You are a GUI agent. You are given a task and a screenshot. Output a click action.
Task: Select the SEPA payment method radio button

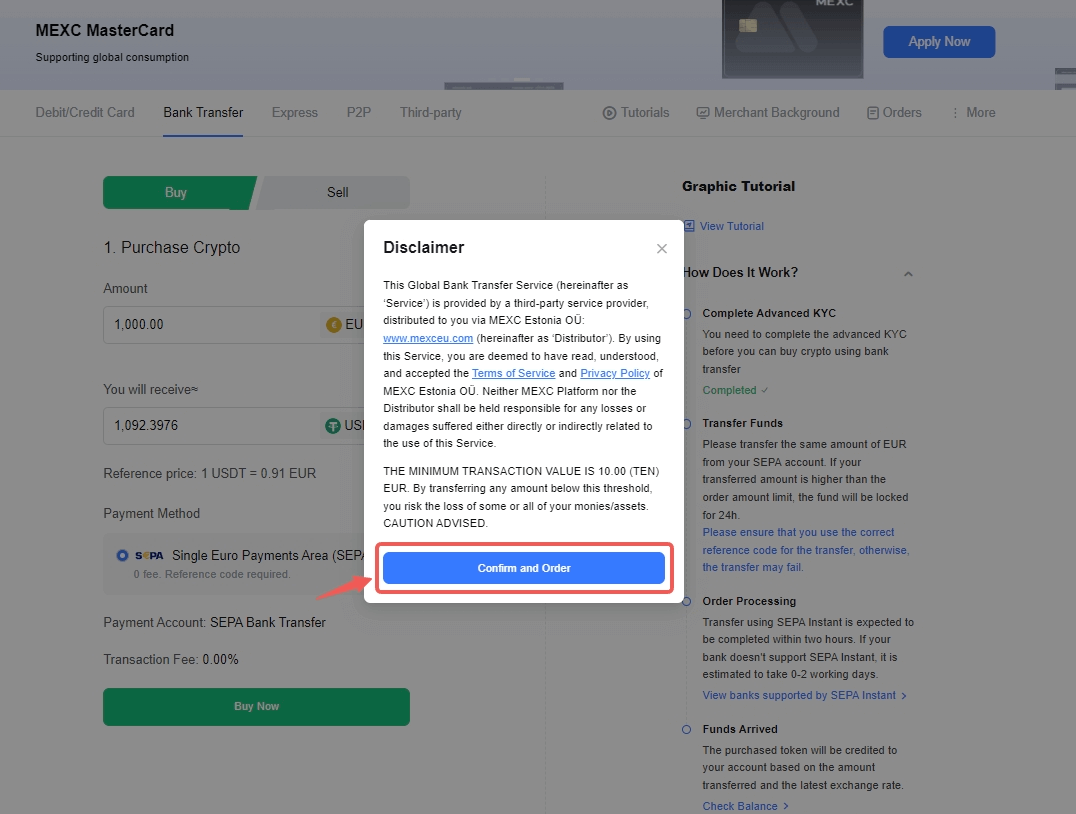coord(122,555)
